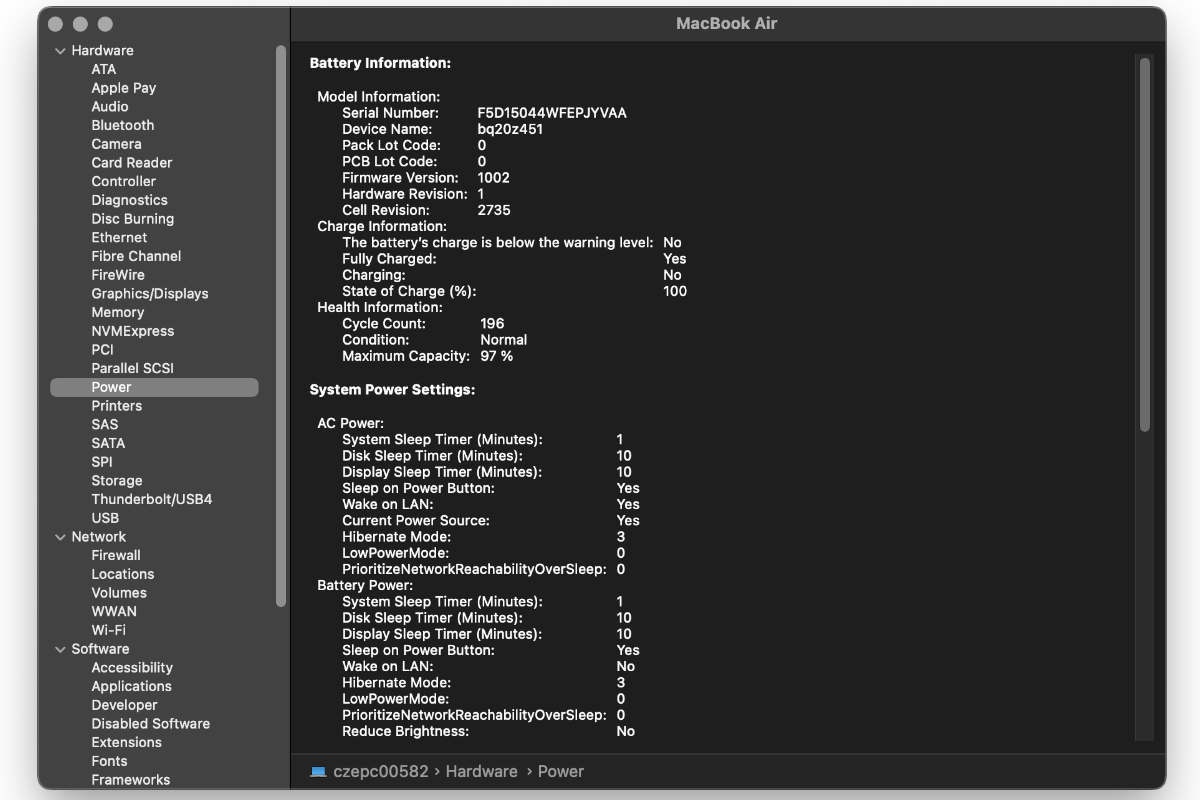This screenshot has width=1200, height=800.
Task: View Graphics/Displays information
Action: pyautogui.click(x=150, y=294)
